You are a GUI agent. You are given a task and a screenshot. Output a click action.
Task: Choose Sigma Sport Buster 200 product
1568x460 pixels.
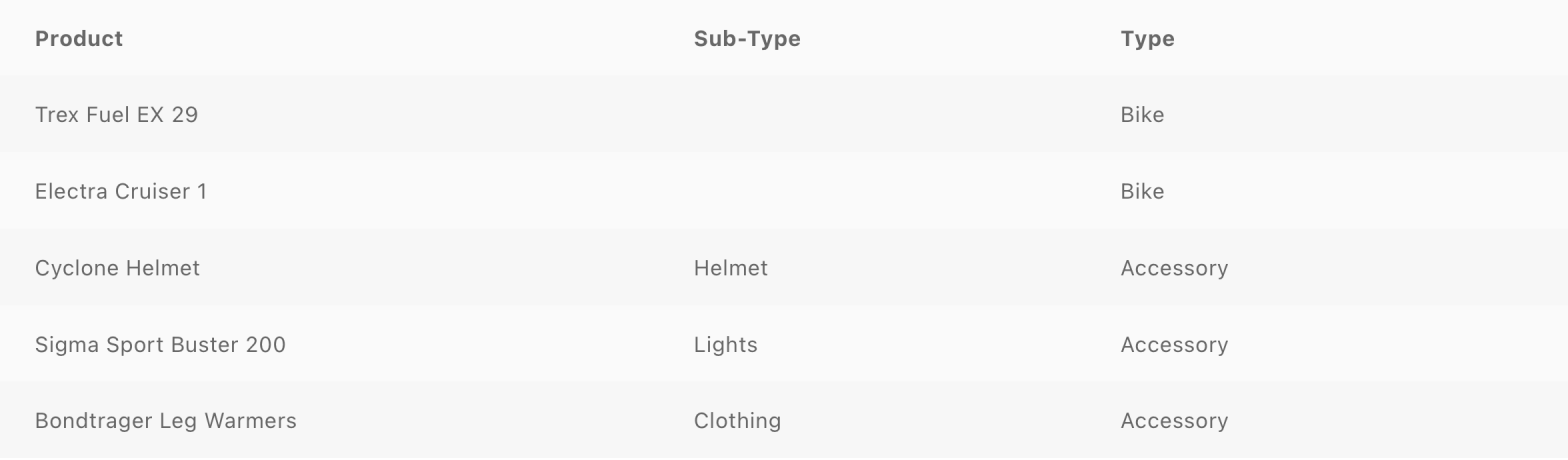tap(160, 345)
